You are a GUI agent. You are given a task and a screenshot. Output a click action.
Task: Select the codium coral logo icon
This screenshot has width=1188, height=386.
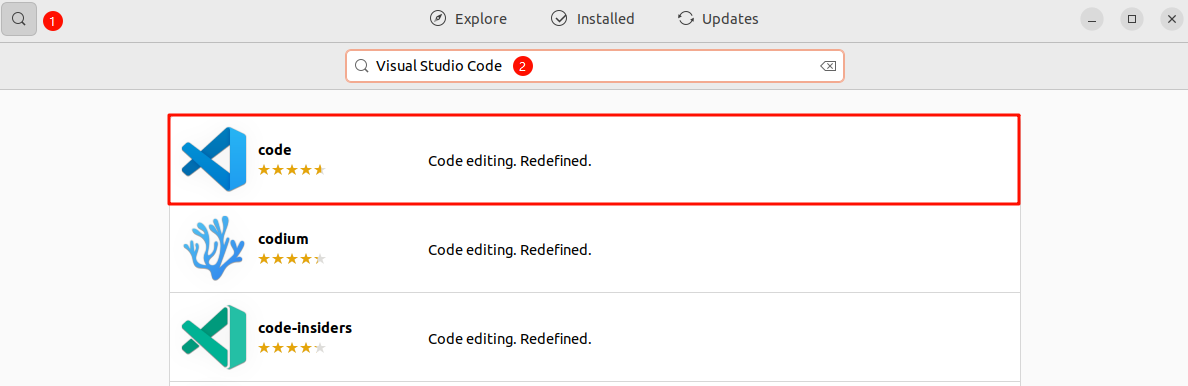[214, 248]
